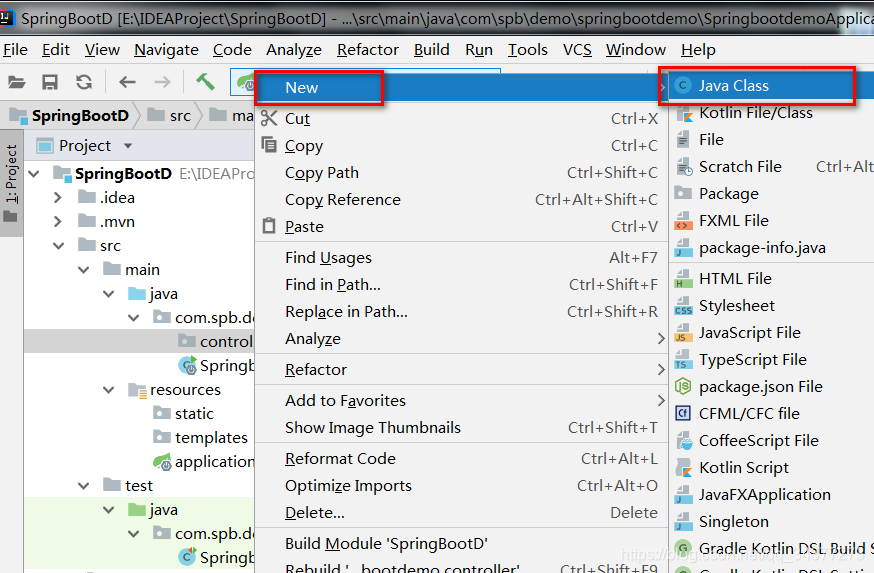The width and height of the screenshot is (874, 573).
Task: Open the Tools menu
Action: click(527, 50)
